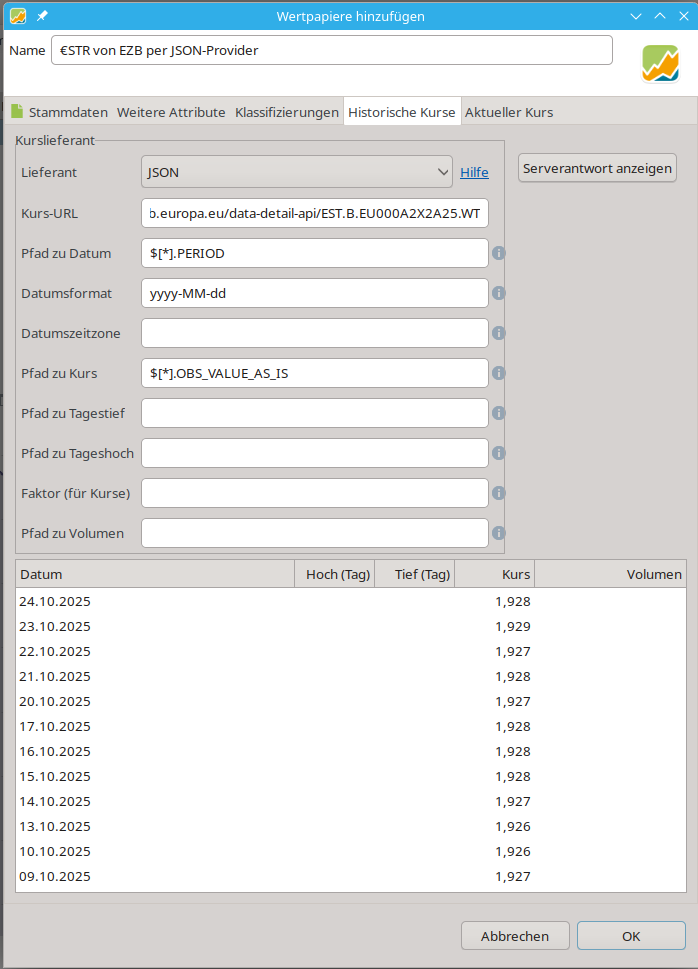Click the info icon beside Faktor (für Kurse)
The width and height of the screenshot is (698, 969).
498,493
